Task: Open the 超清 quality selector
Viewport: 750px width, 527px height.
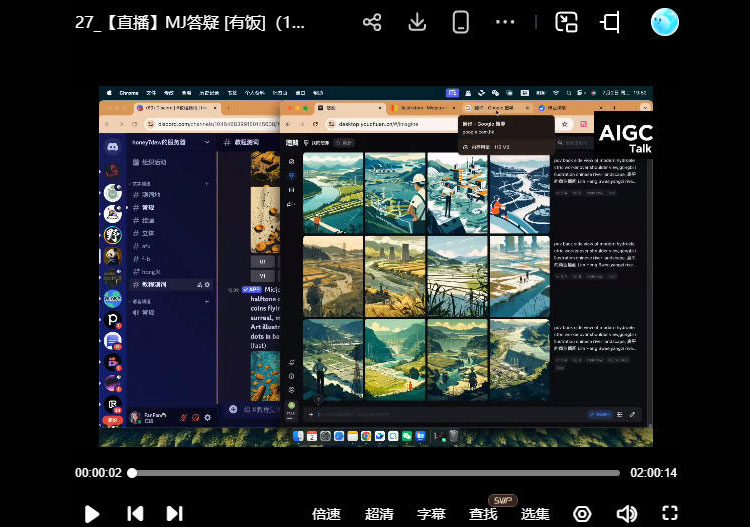Action: point(379,514)
